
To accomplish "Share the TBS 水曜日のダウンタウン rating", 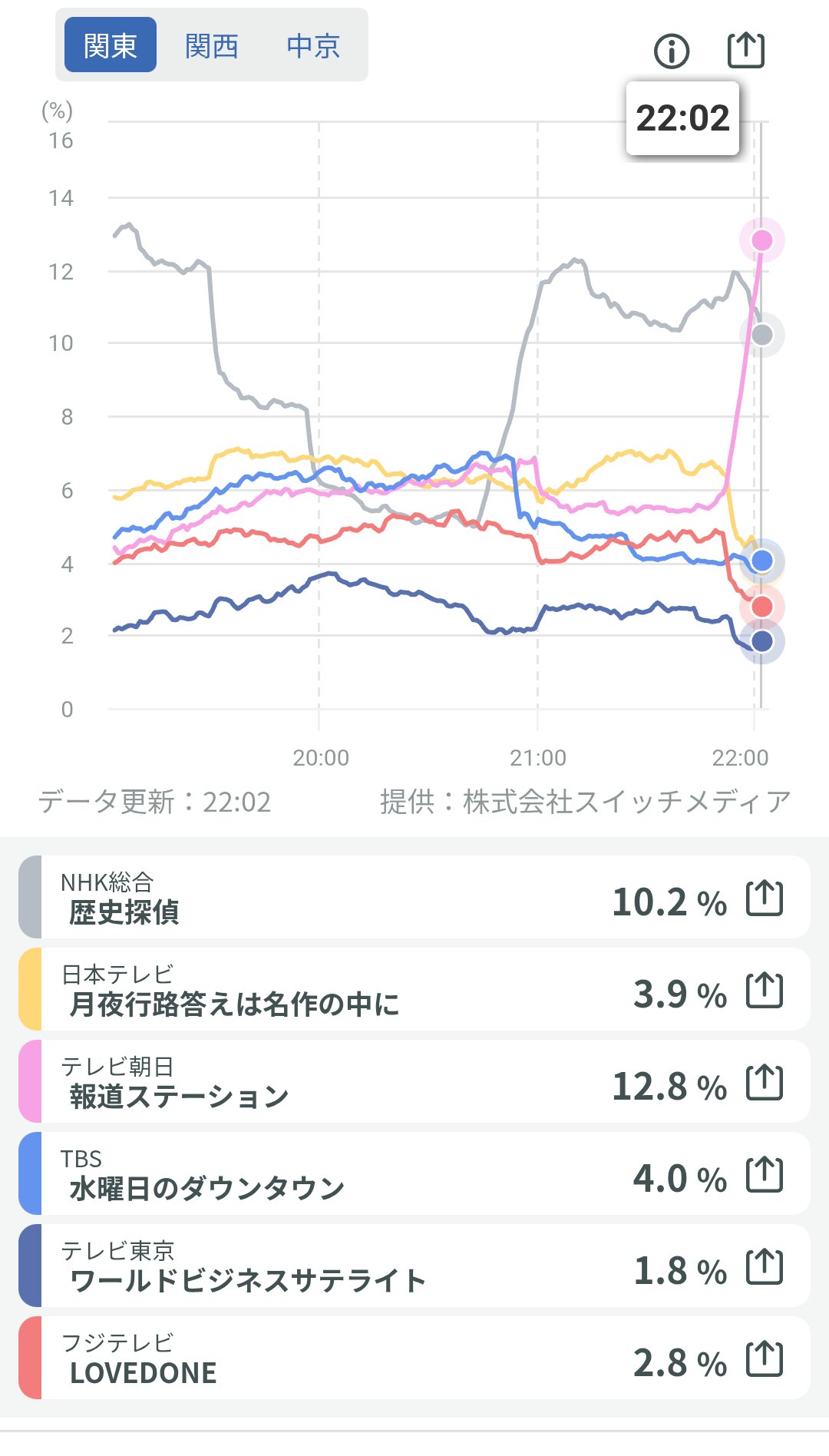I will pos(765,1175).
